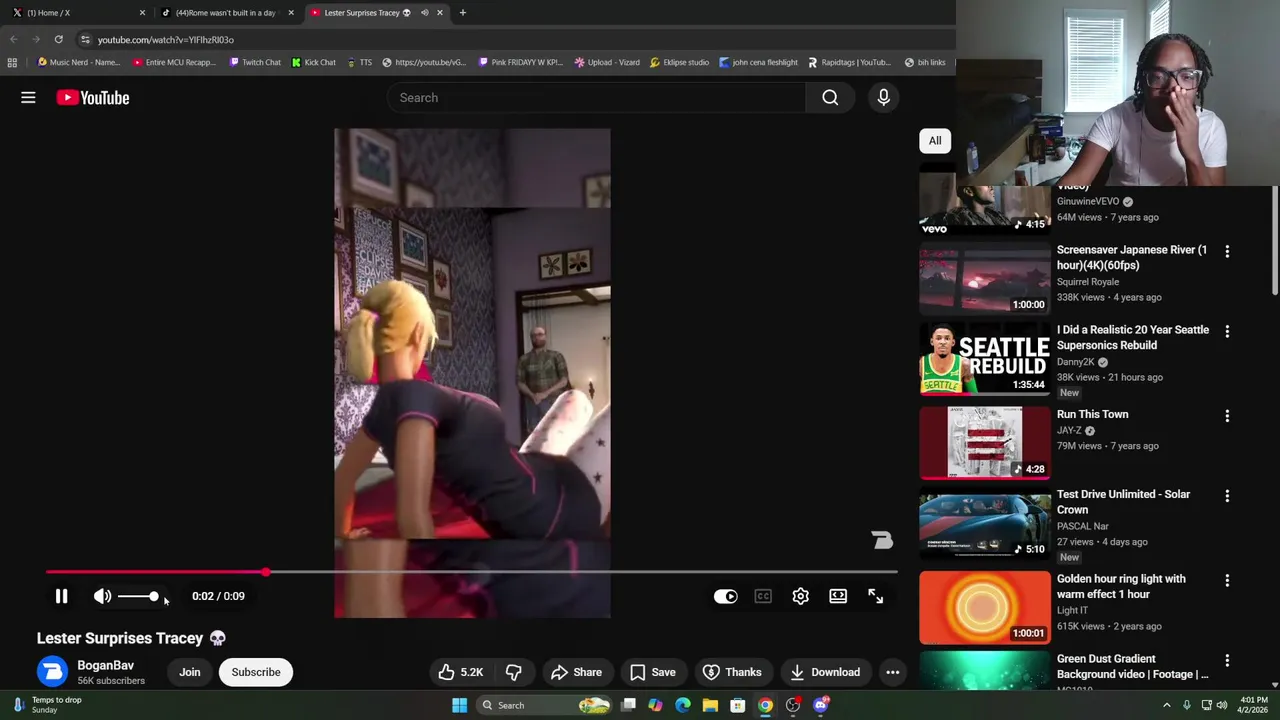Open File Explorer from the taskbar
The image size is (1280, 720).
(x=710, y=705)
